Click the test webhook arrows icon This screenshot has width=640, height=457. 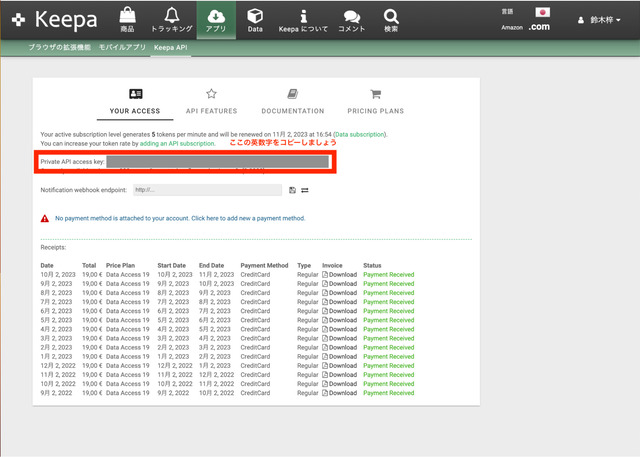pos(304,190)
